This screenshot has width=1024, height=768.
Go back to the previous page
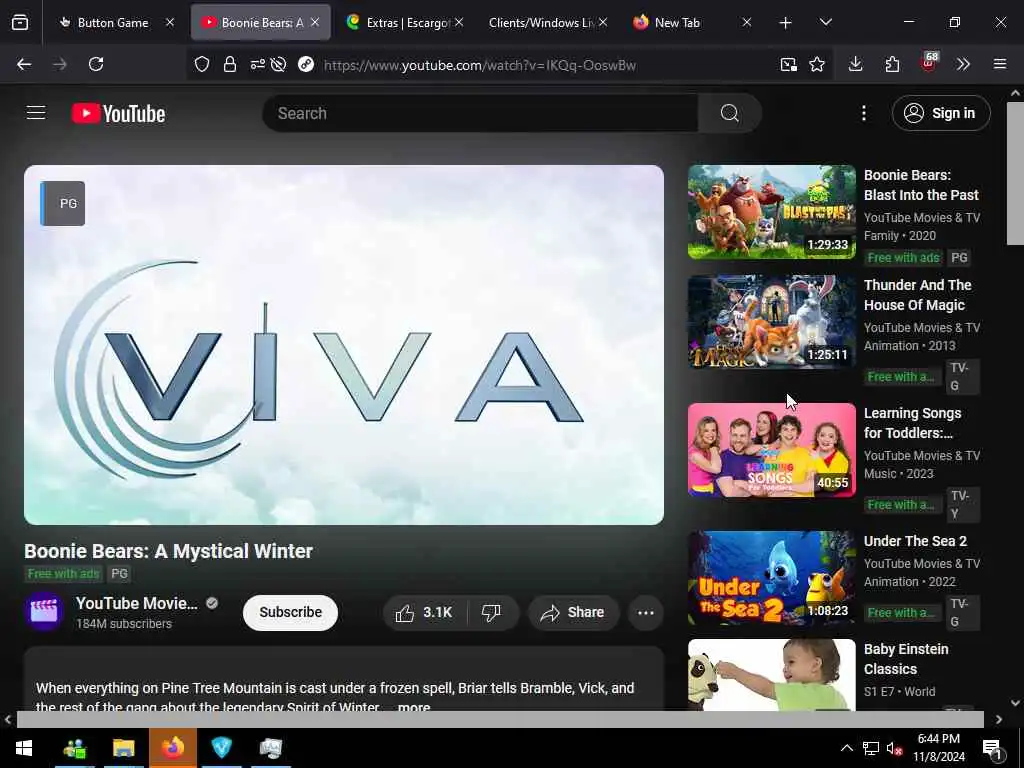[24, 64]
